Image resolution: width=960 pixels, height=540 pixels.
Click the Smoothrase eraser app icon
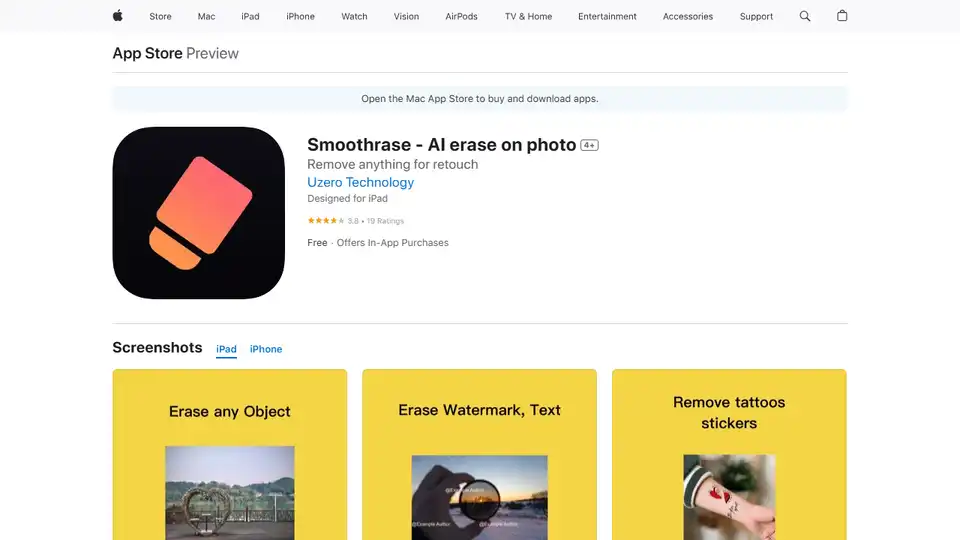pos(199,213)
